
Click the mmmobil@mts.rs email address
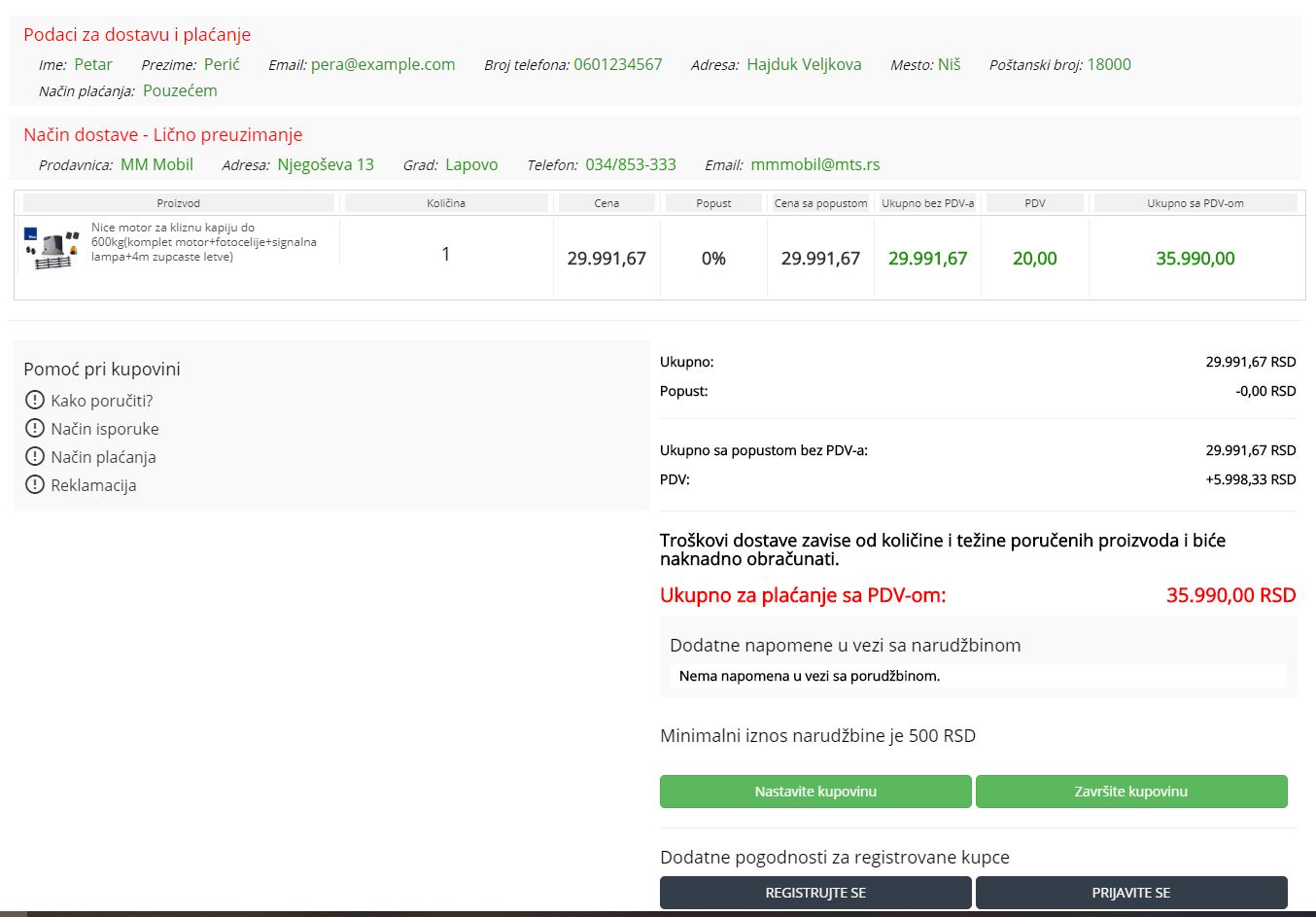814,164
